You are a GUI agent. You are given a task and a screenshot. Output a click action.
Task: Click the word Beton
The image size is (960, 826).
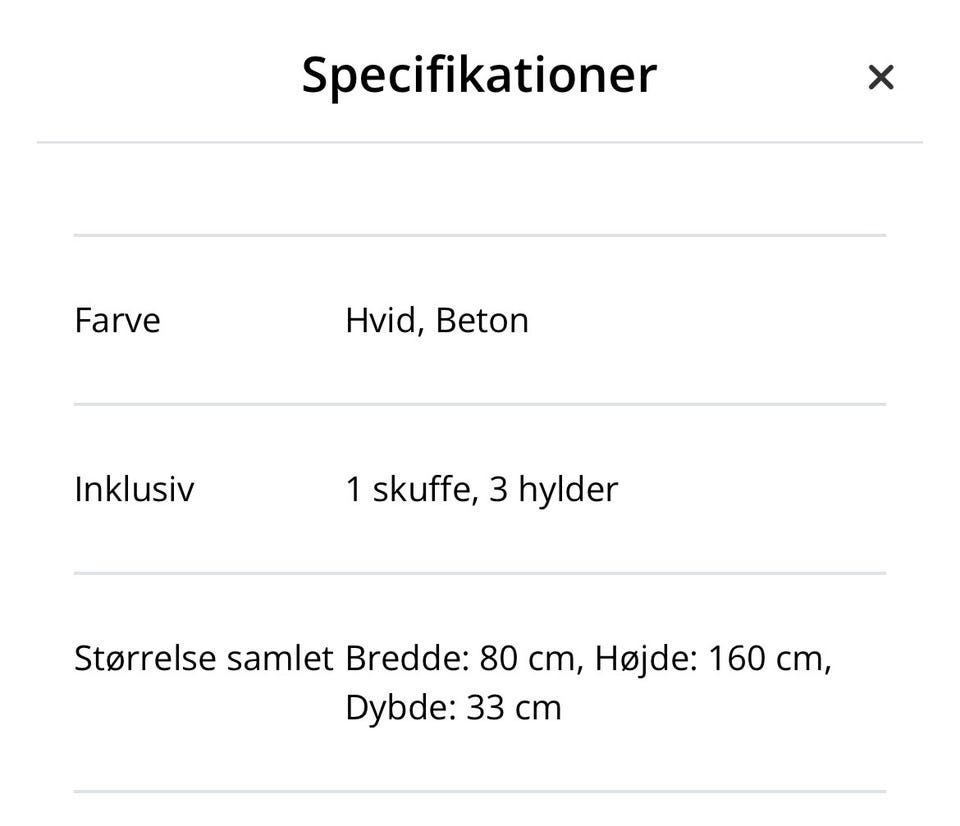pos(482,321)
